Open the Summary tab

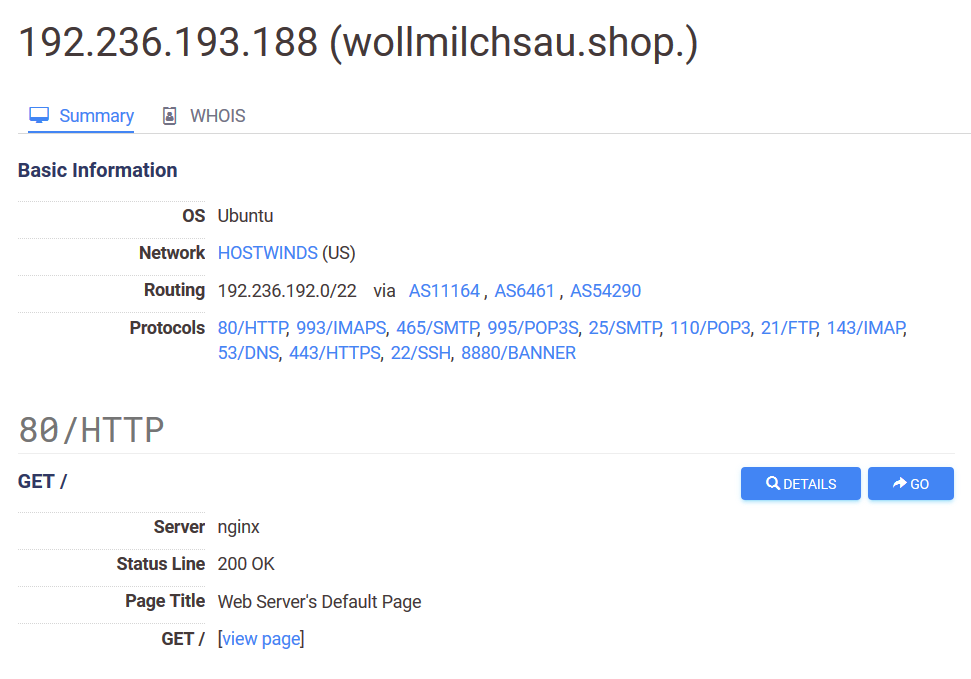click(x=96, y=116)
